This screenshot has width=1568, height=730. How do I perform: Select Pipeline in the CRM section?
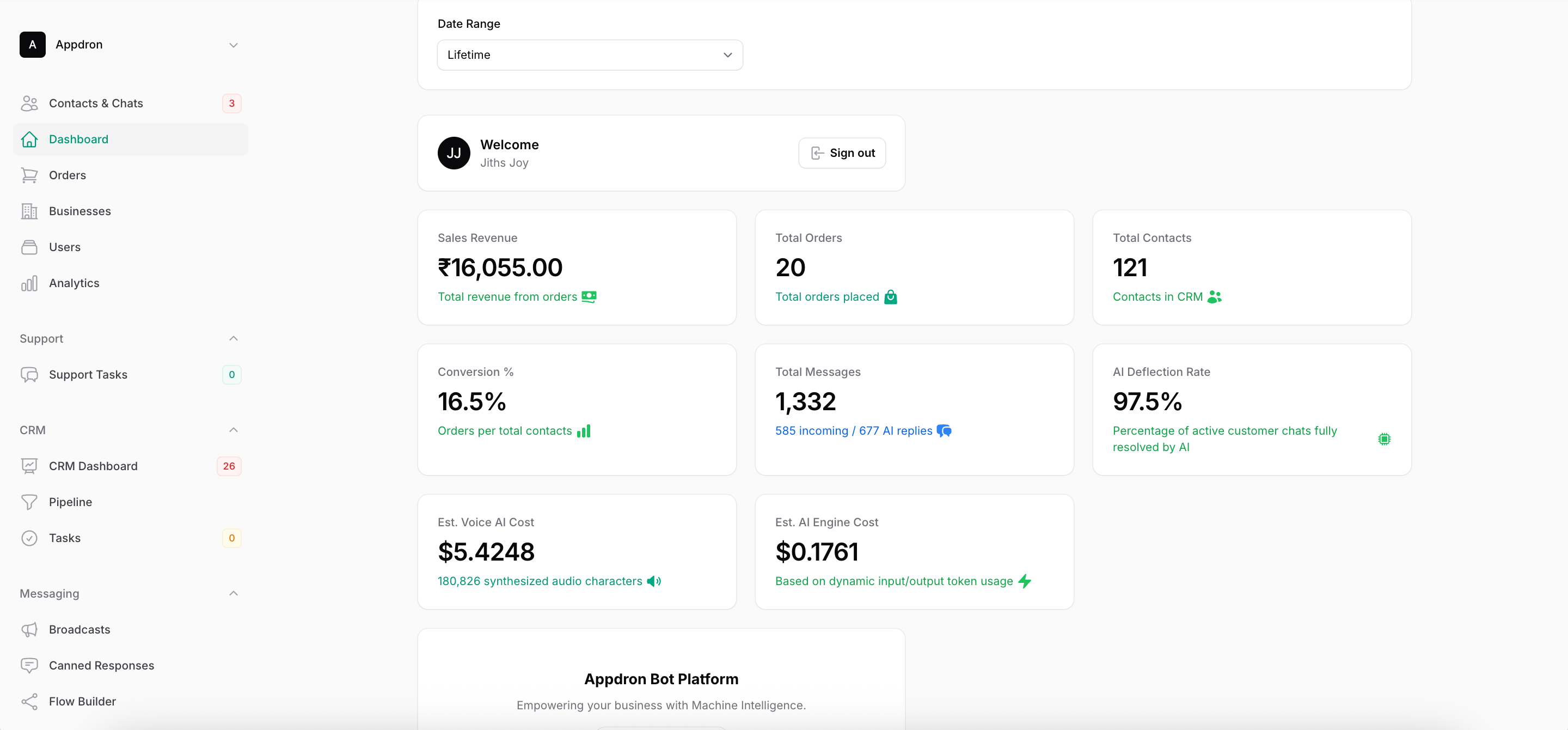point(130,502)
